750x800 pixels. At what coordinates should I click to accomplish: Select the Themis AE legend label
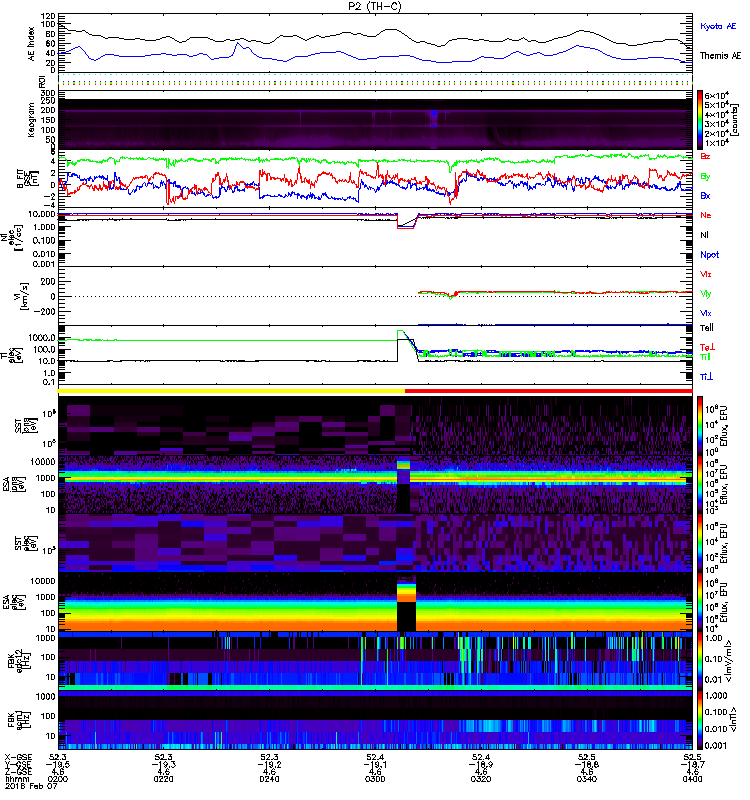click(720, 56)
